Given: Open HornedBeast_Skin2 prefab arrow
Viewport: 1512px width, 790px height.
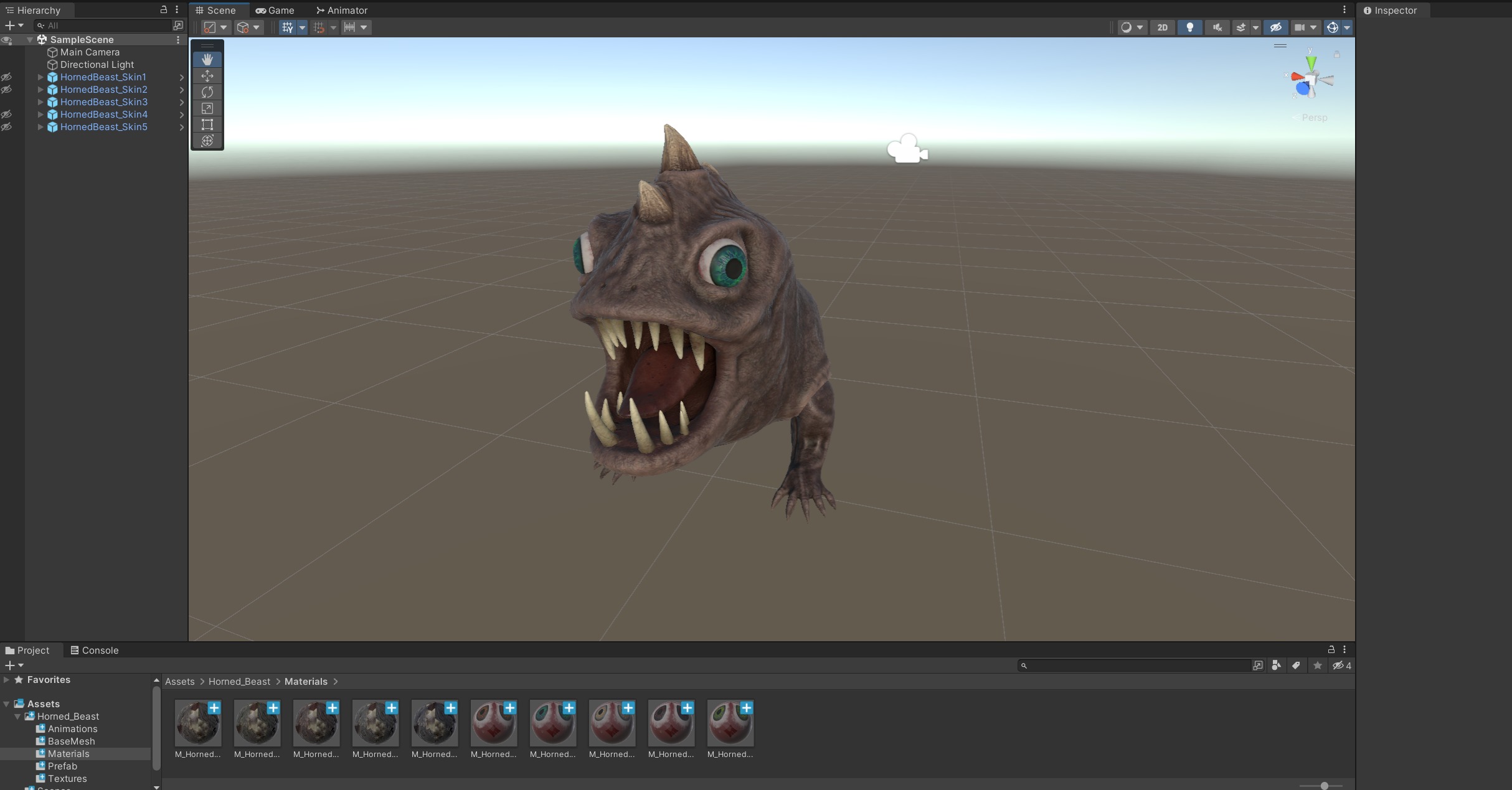Looking at the screenshot, I should tap(182, 90).
